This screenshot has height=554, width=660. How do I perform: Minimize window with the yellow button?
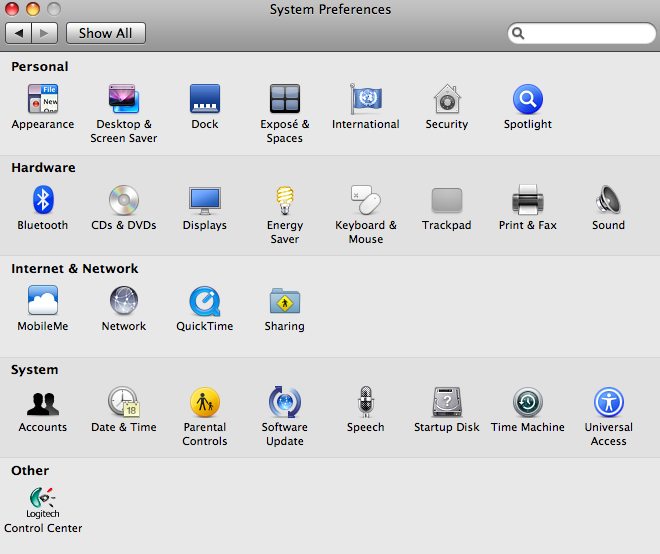point(33,9)
